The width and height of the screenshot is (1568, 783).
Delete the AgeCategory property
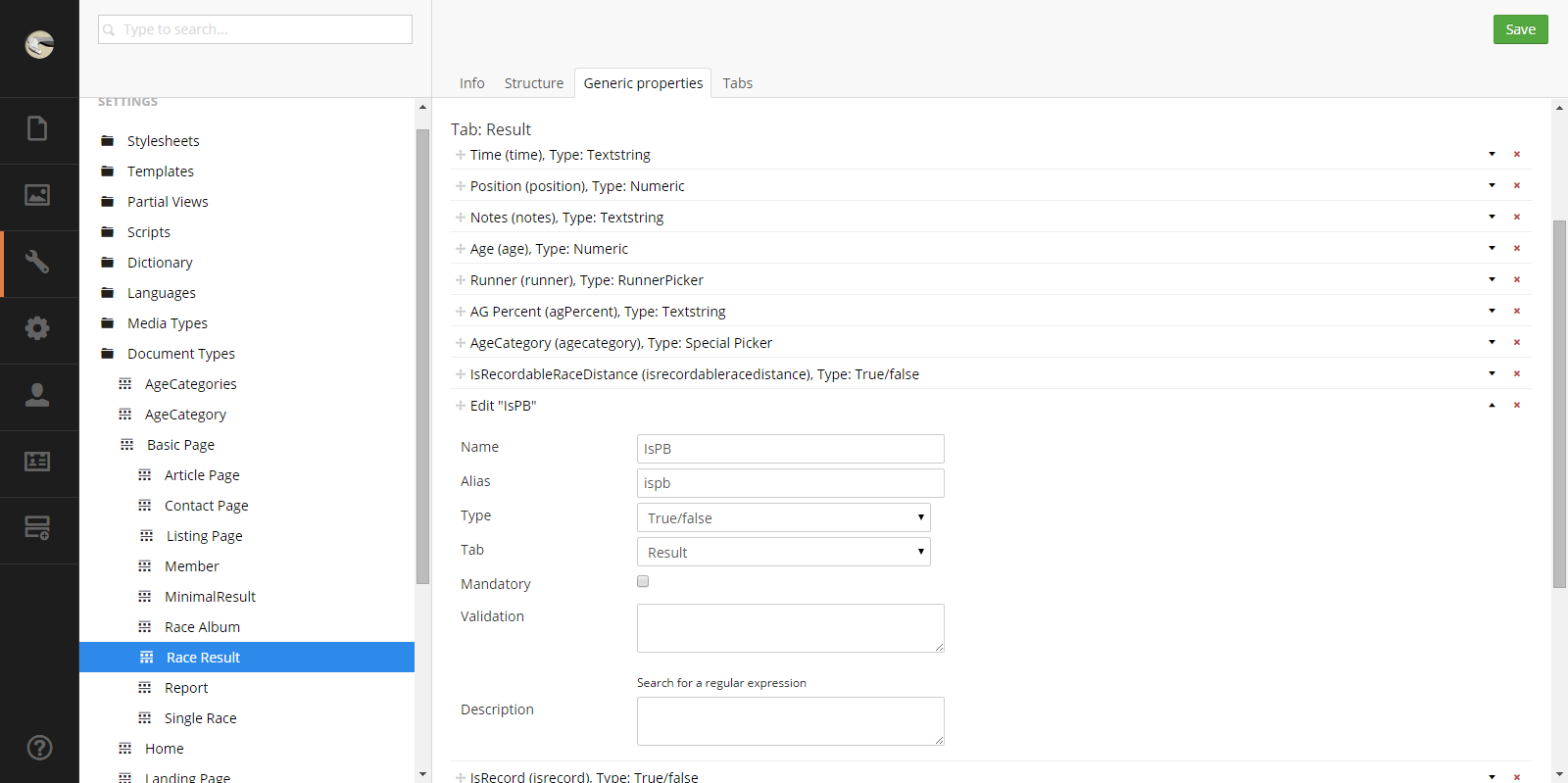tap(1517, 342)
